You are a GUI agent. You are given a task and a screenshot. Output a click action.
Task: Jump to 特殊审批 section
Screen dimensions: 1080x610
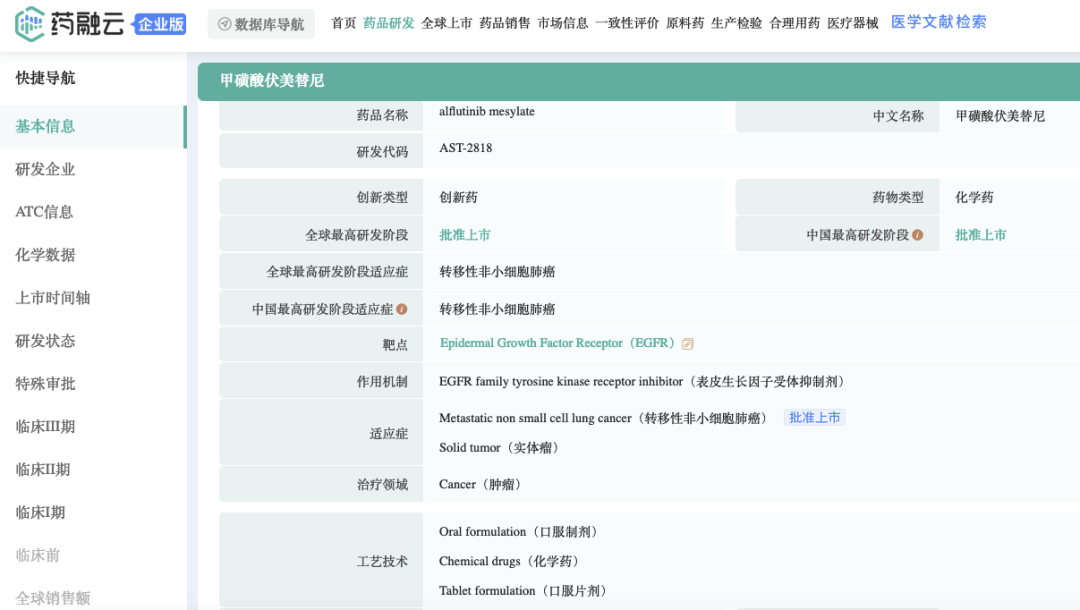pyautogui.click(x=45, y=384)
